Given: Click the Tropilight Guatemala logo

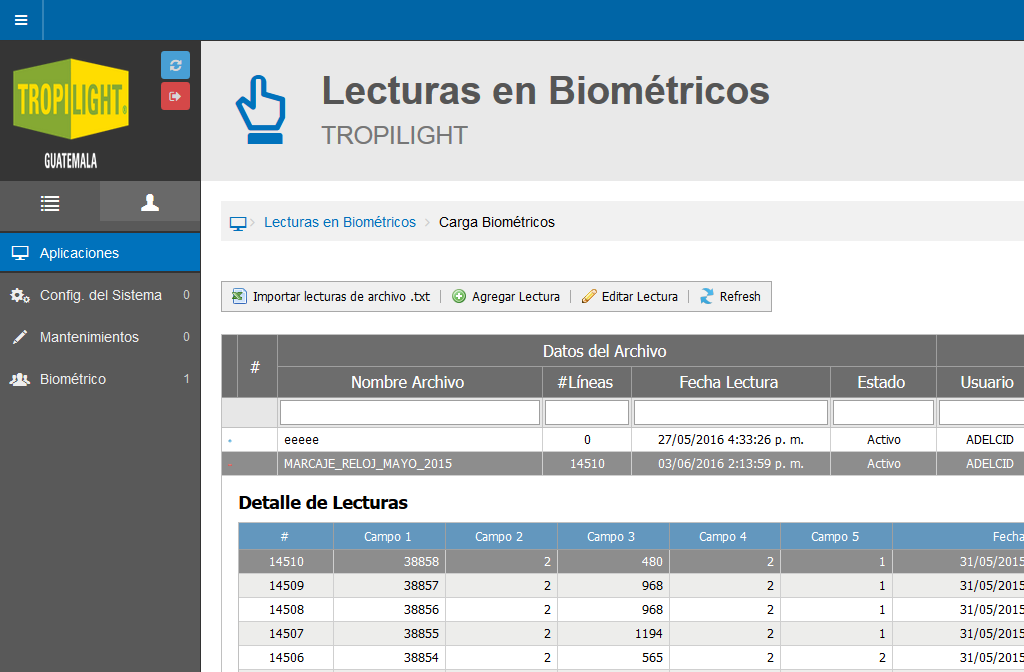Looking at the screenshot, I should tap(71, 113).
